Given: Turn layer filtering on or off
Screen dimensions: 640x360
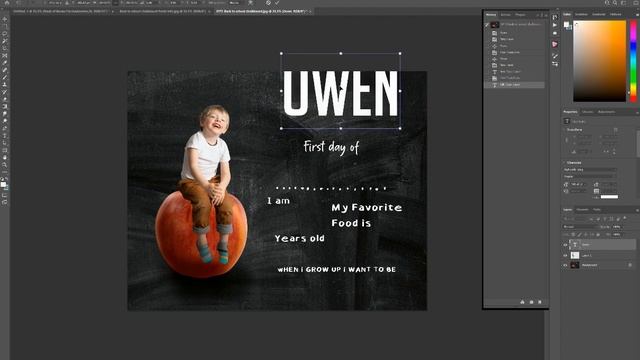Looking at the screenshot, I should pyautogui.click(x=625, y=218).
